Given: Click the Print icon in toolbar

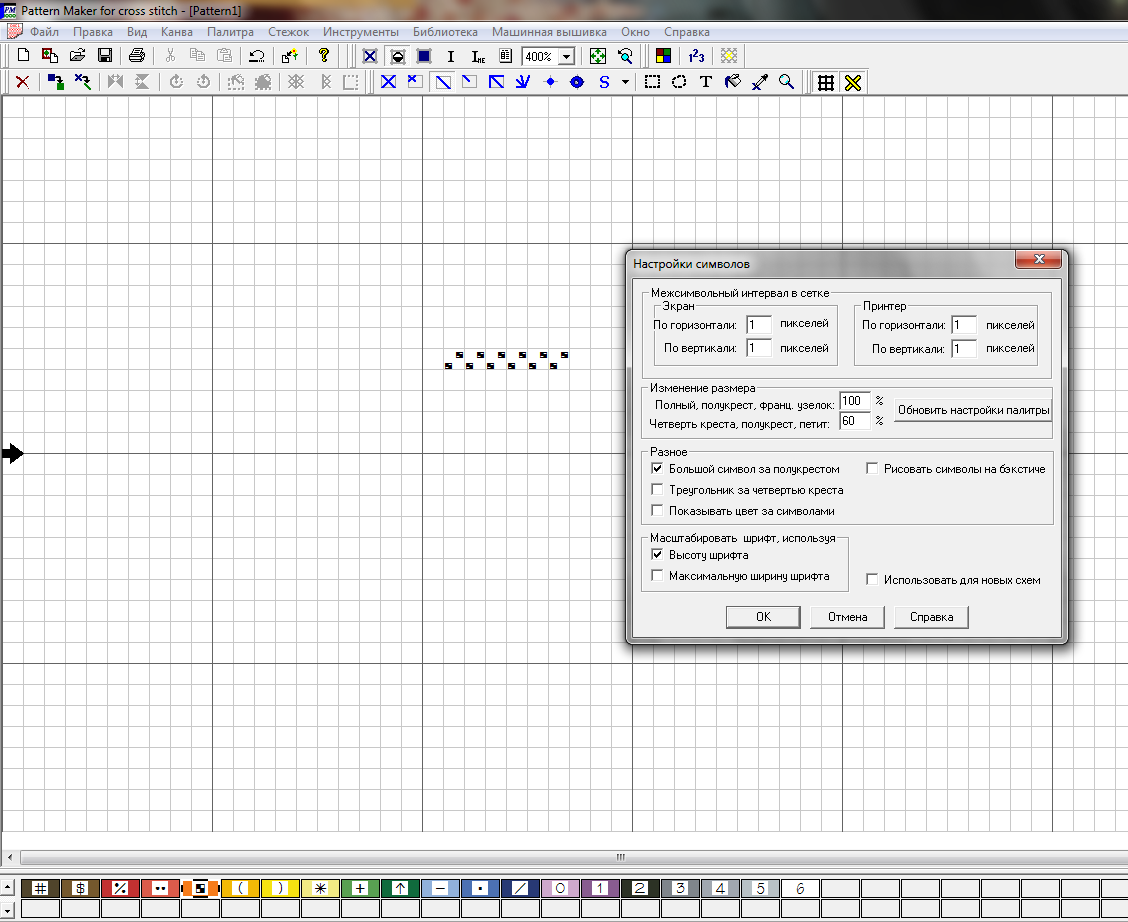Looking at the screenshot, I should tap(137, 56).
